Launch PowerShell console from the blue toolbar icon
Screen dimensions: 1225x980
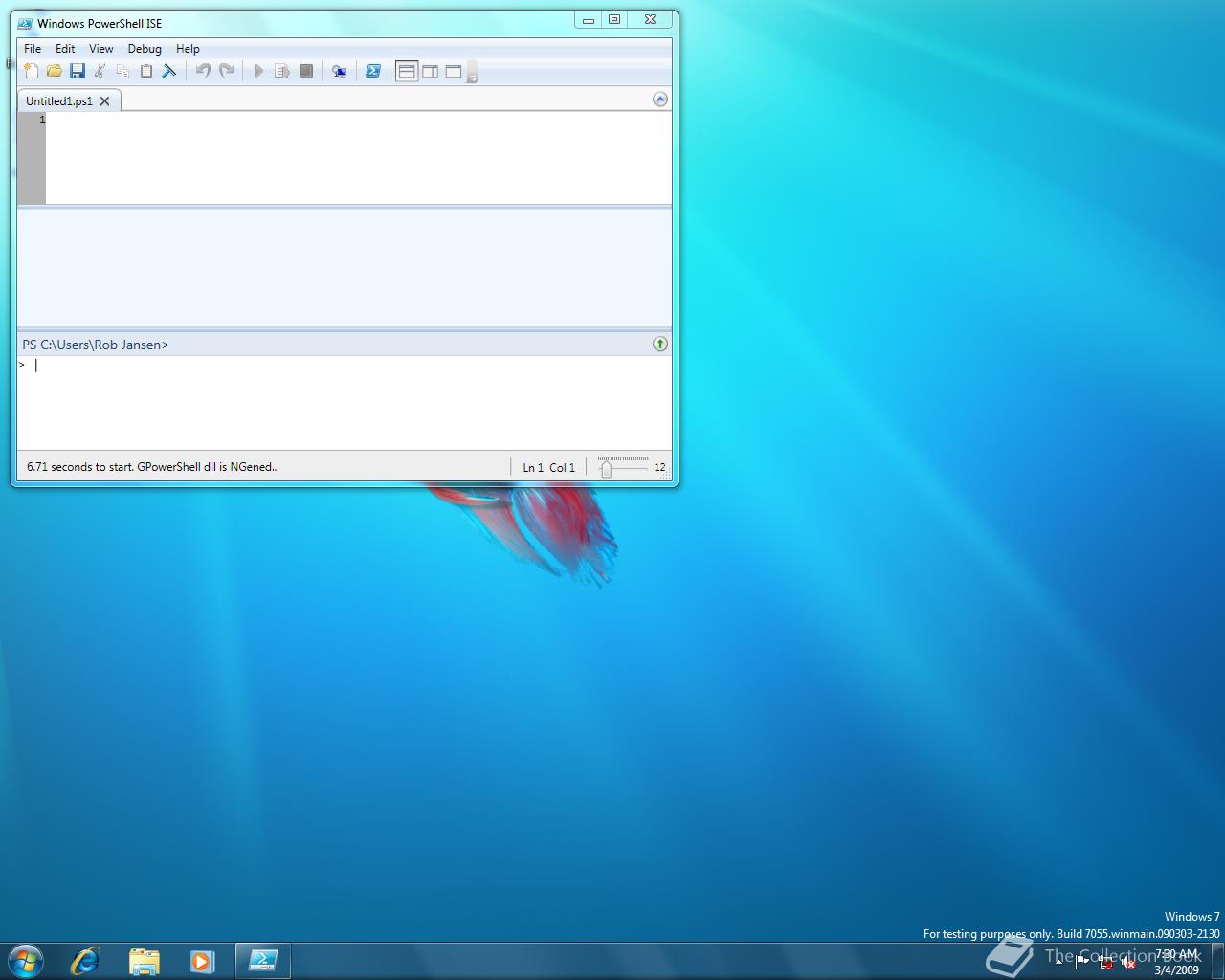(373, 71)
